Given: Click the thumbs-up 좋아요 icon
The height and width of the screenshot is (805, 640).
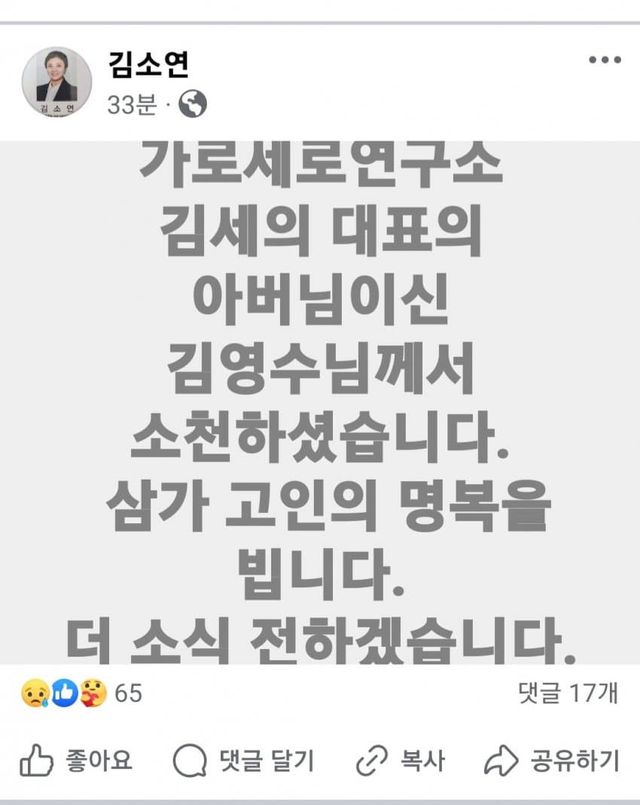Looking at the screenshot, I should pyautogui.click(x=36, y=759).
